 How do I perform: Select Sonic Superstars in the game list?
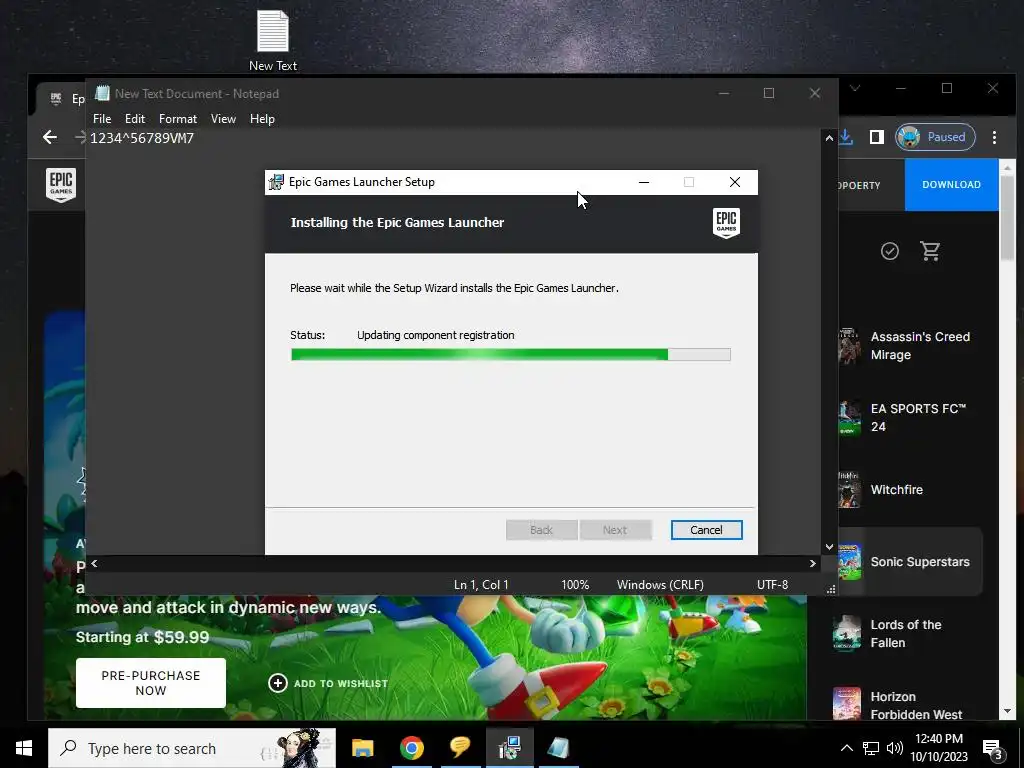[x=910, y=562]
